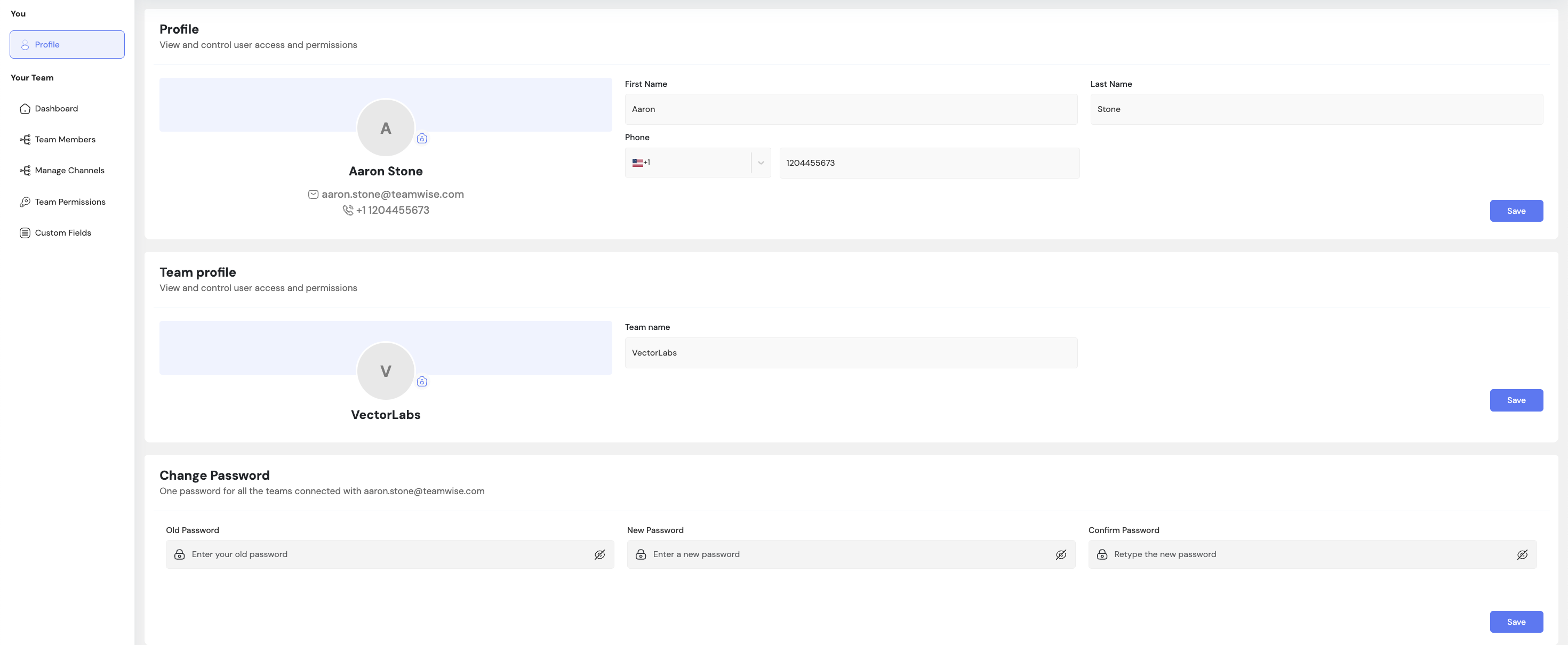Save the Team profile changes
1568x645 pixels.
tap(1516, 400)
